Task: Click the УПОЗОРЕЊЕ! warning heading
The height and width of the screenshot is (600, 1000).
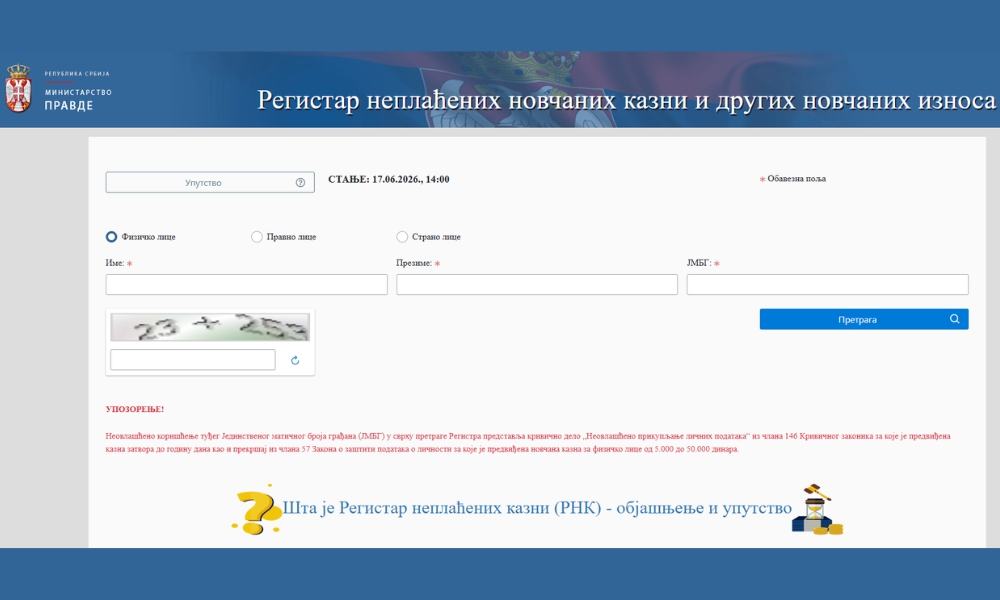Action: point(135,409)
